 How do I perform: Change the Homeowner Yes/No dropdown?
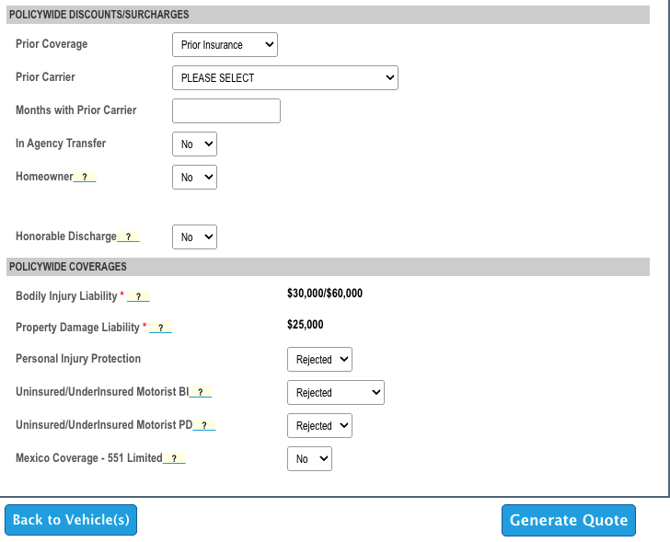pyautogui.click(x=194, y=177)
